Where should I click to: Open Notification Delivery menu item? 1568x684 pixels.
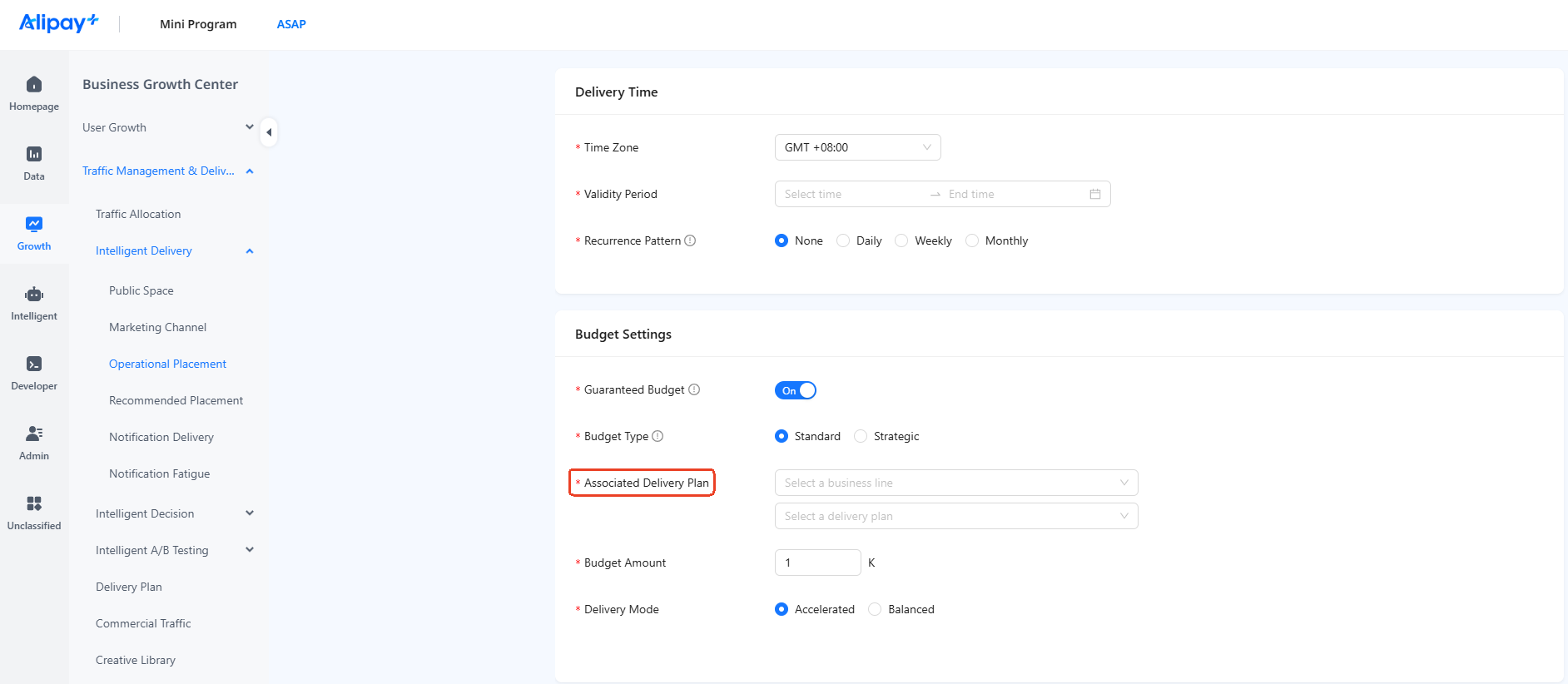pyautogui.click(x=161, y=437)
